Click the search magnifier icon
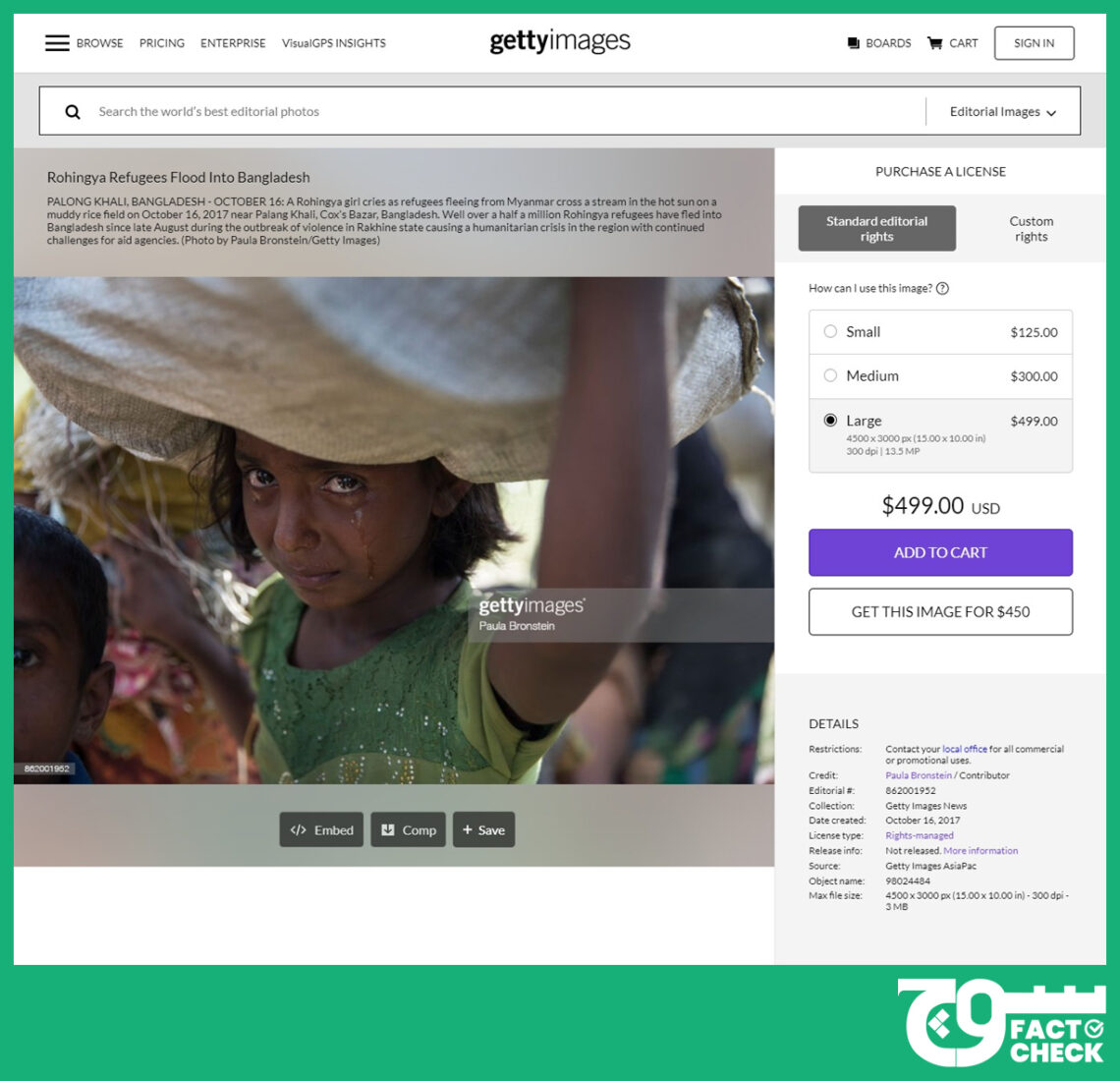The height and width of the screenshot is (1081, 1120). point(72,111)
